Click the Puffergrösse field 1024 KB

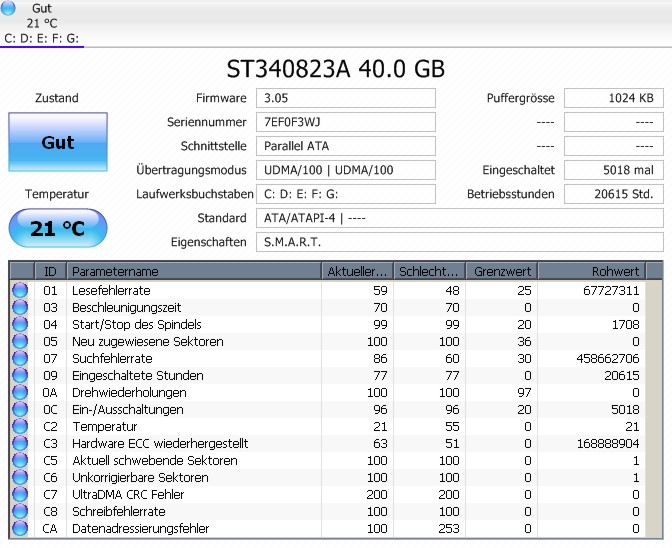(x=614, y=98)
